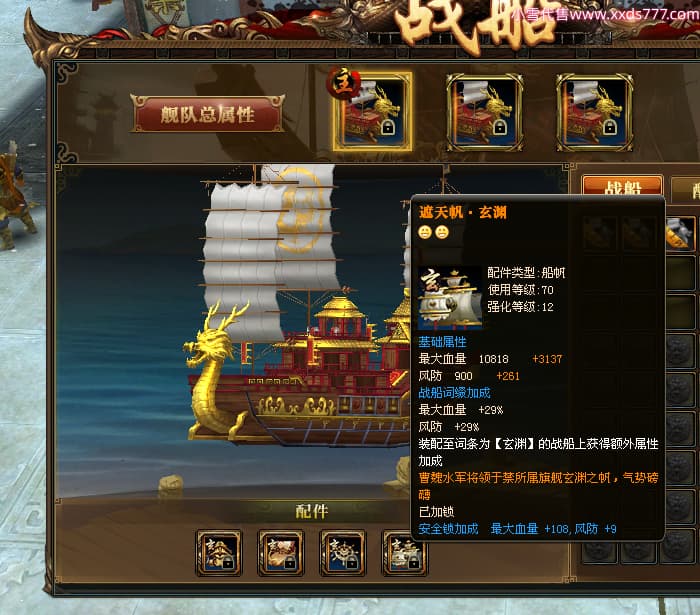Click the 遮天帆·玄渊 item image in the tooltip
This screenshot has width=700, height=615.
pos(450,298)
